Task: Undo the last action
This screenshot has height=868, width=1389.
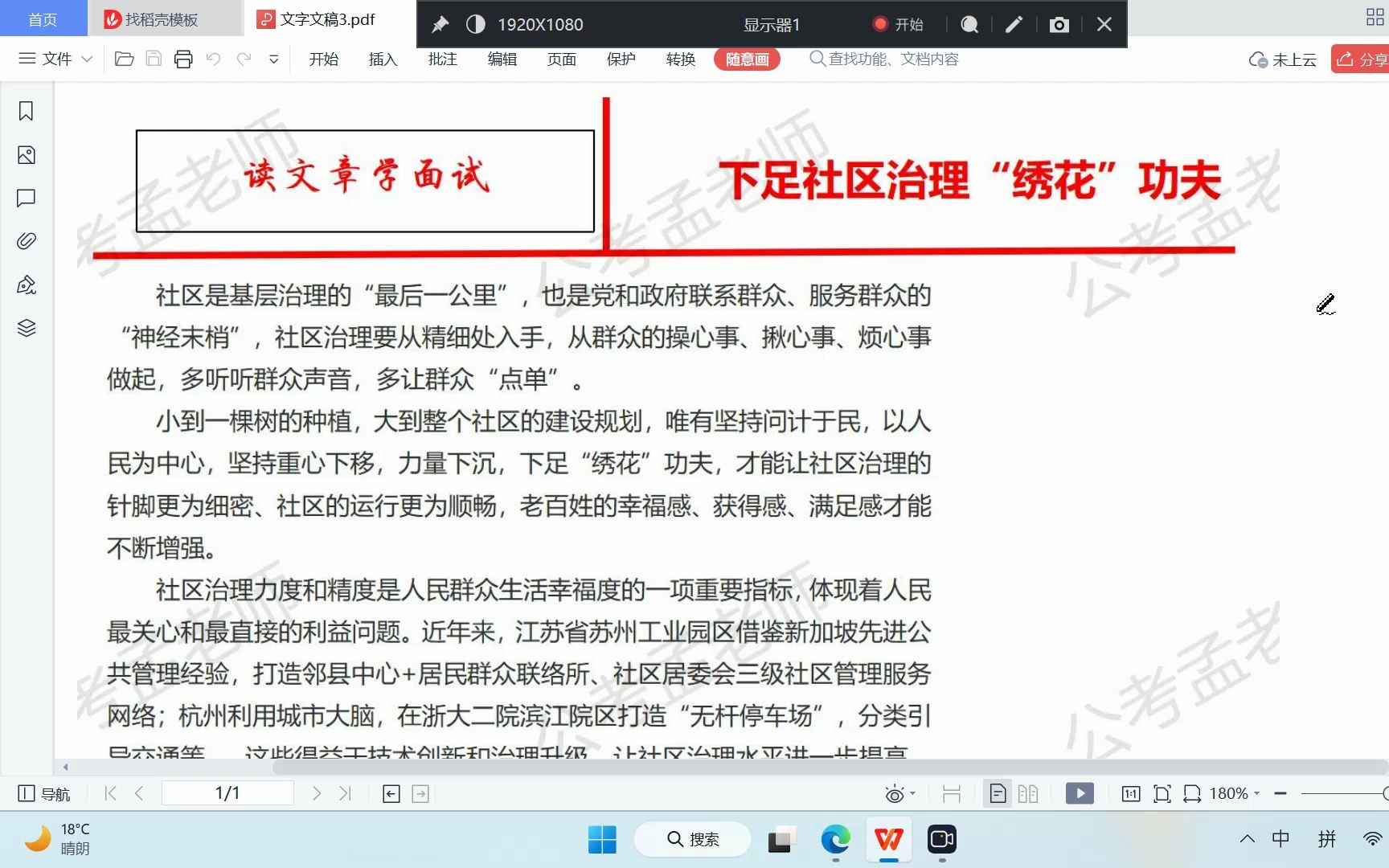Action: click(x=213, y=59)
